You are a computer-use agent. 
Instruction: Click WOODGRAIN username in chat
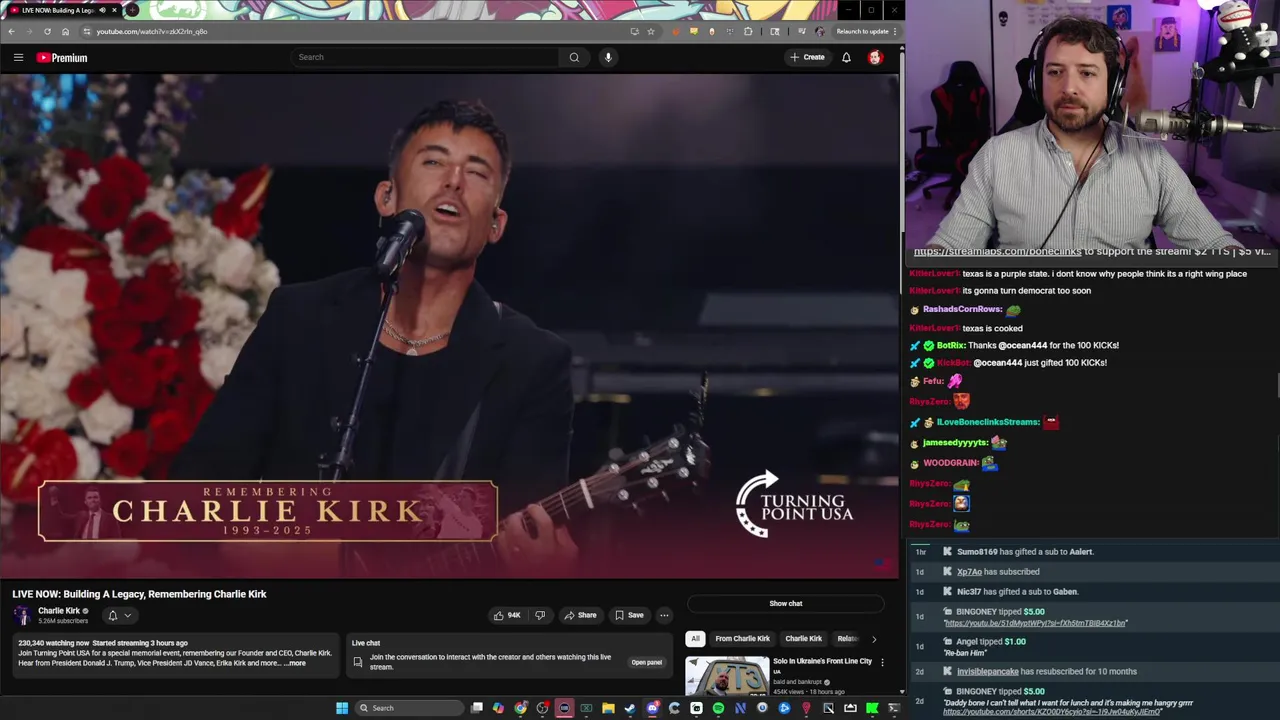[950, 463]
